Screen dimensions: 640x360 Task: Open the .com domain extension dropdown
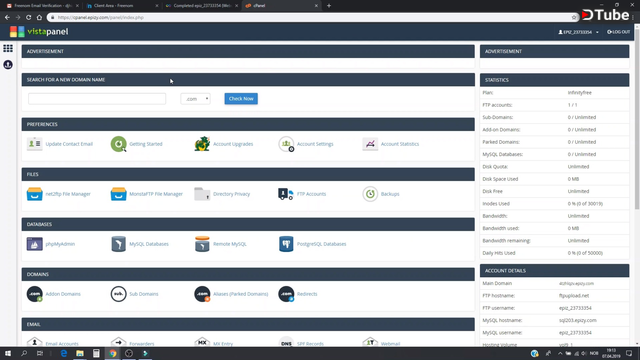[196, 99]
